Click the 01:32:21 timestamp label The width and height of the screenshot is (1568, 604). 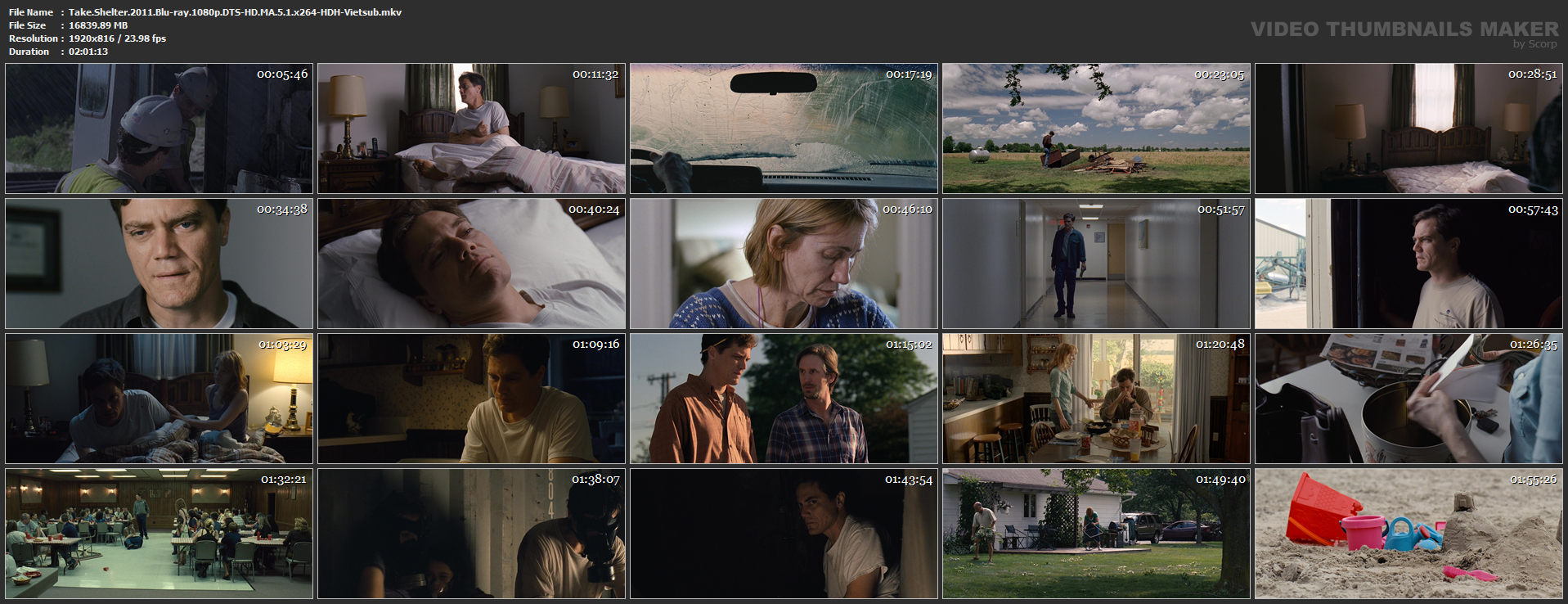[x=284, y=480]
